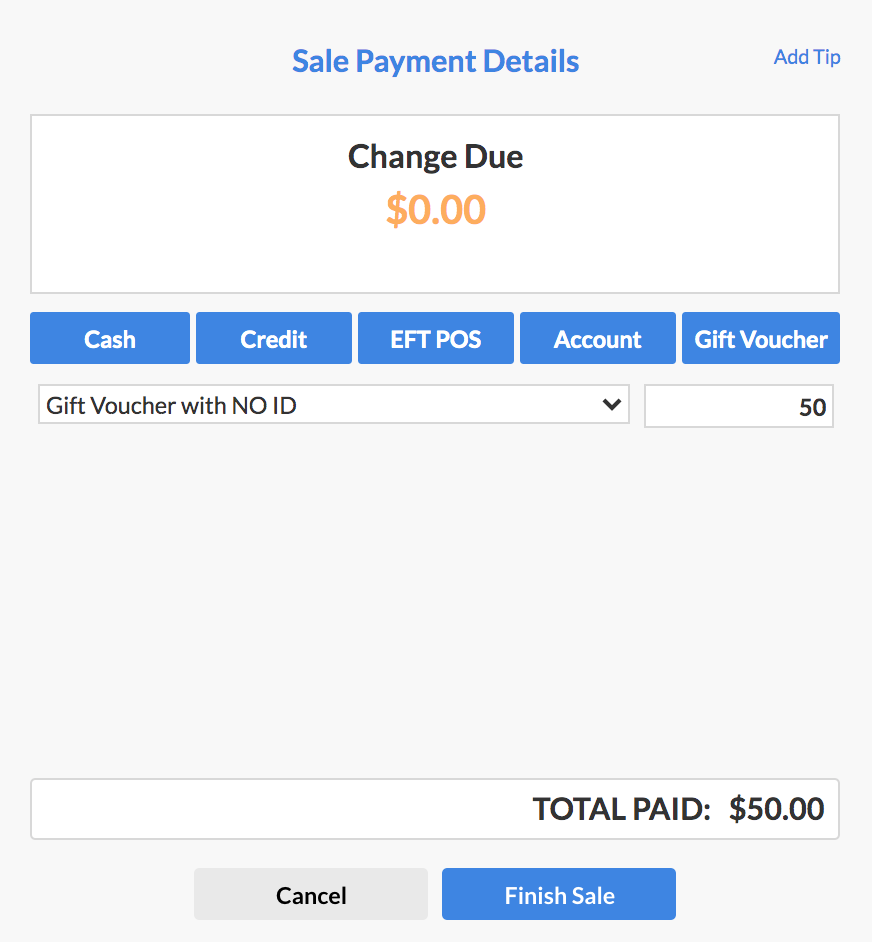Expand the voucher list using chevron arrow
Screen dimensions: 872x942
pos(612,404)
